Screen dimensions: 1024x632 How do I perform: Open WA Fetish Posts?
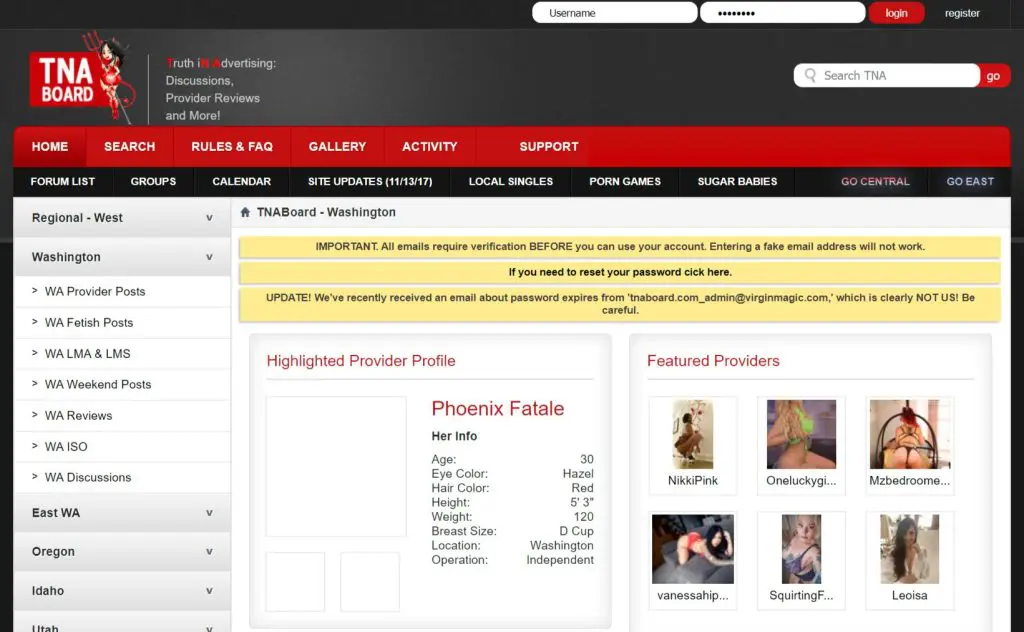(122, 323)
